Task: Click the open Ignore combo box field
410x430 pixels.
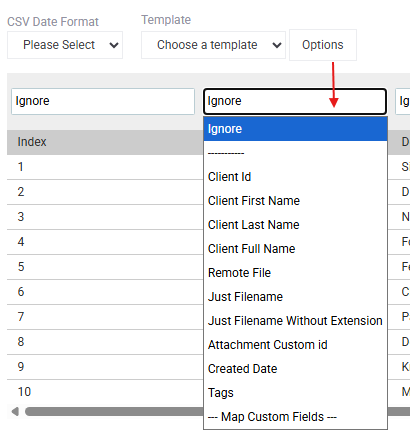Action: (295, 101)
